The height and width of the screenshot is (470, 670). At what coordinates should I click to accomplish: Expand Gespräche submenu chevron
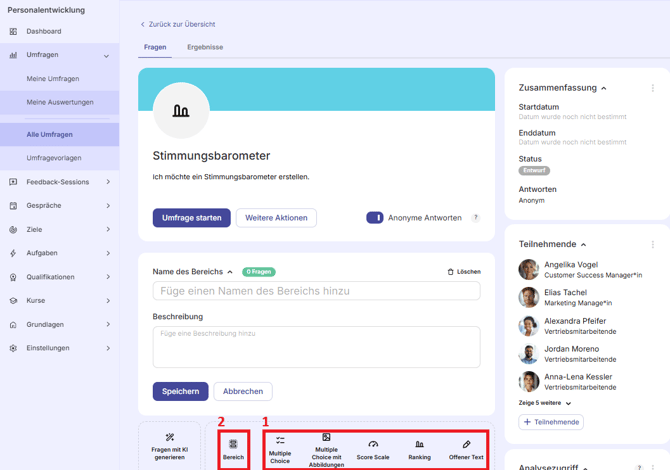108,206
